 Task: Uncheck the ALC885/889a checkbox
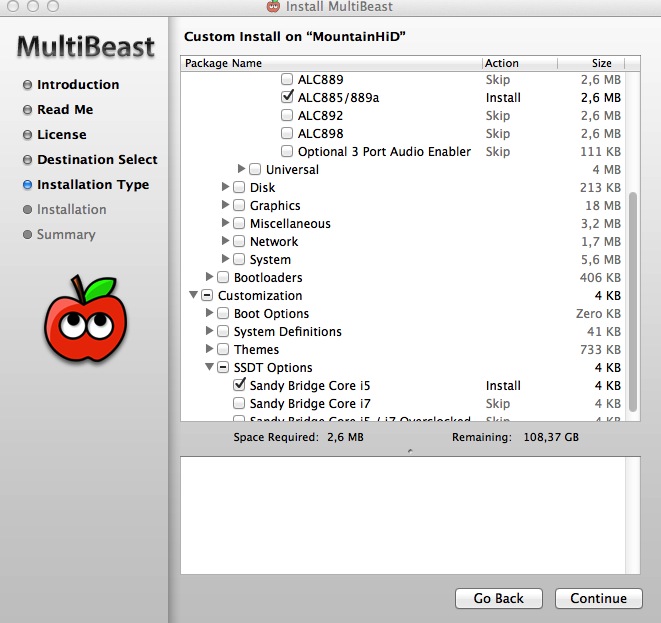pos(287,97)
